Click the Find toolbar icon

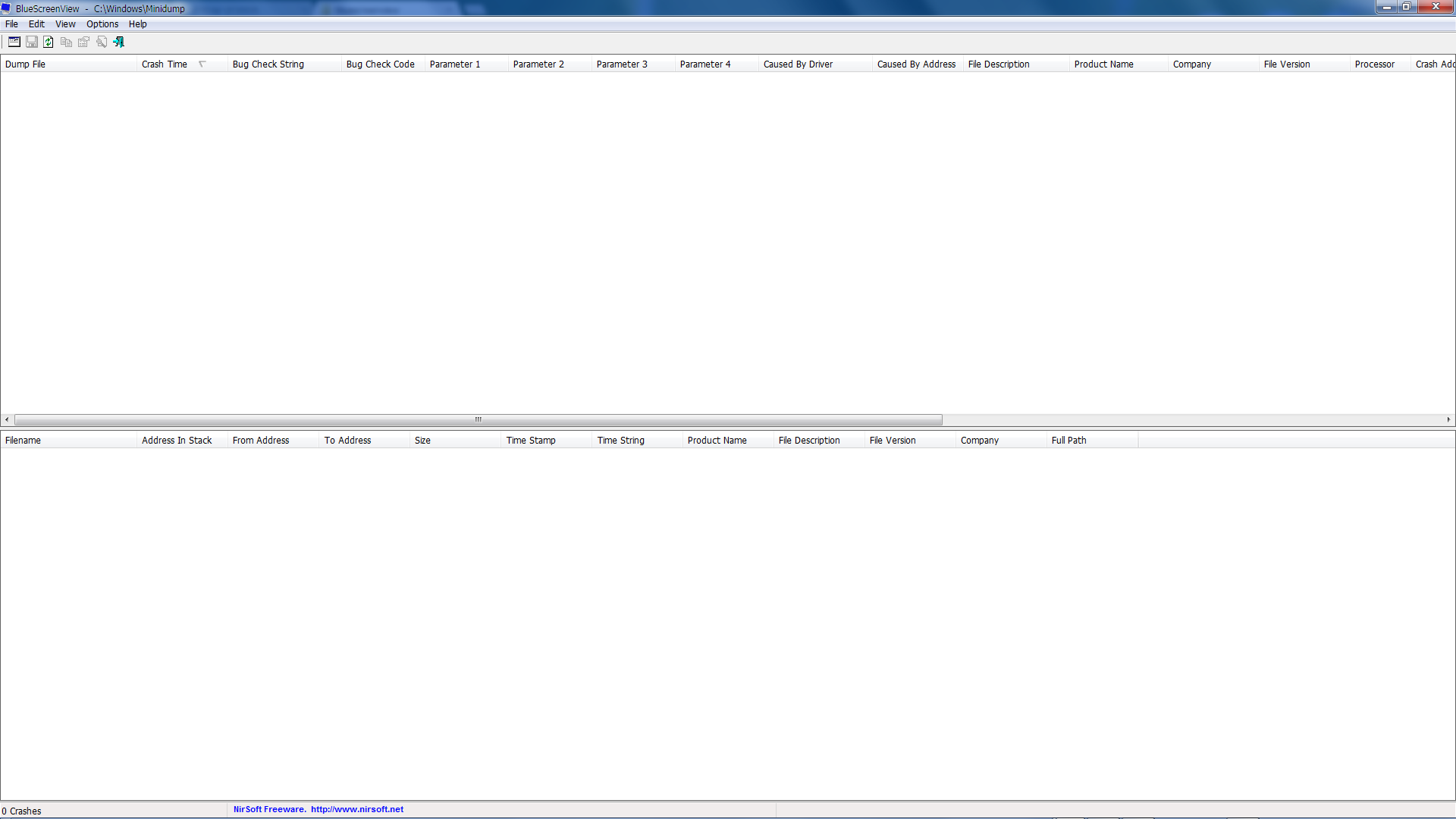click(102, 42)
